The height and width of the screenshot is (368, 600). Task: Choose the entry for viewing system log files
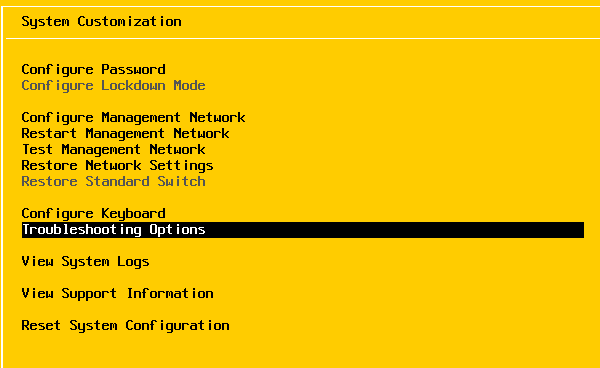coord(85,262)
